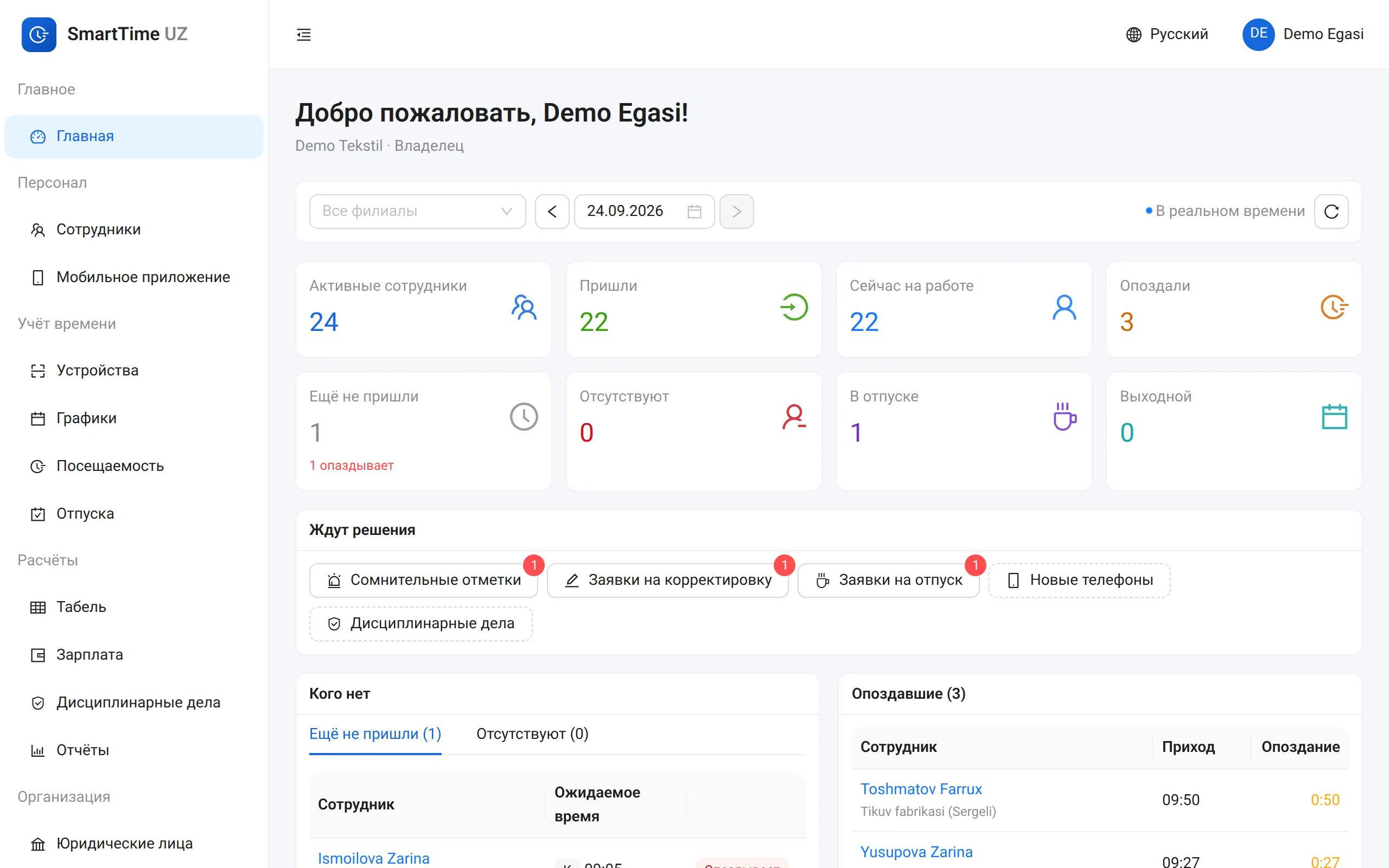Open the Toshmatov Farrux employee link
Viewport: 1389px width, 868px height.
[921, 789]
